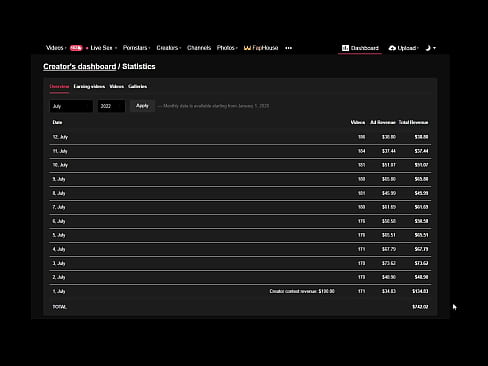Click the Apply button
The width and height of the screenshot is (488, 366).
pos(142,106)
